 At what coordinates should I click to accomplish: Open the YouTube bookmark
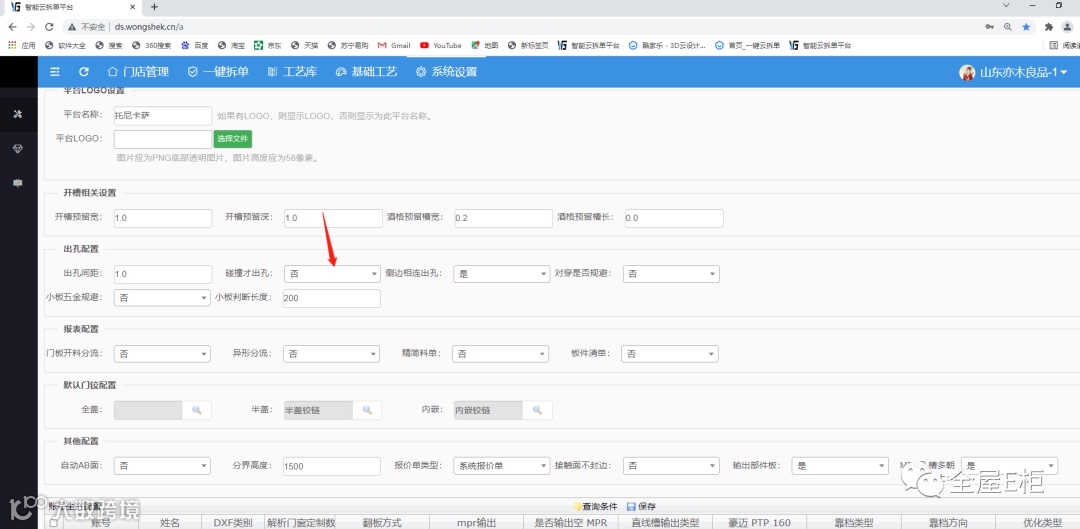(x=441, y=45)
